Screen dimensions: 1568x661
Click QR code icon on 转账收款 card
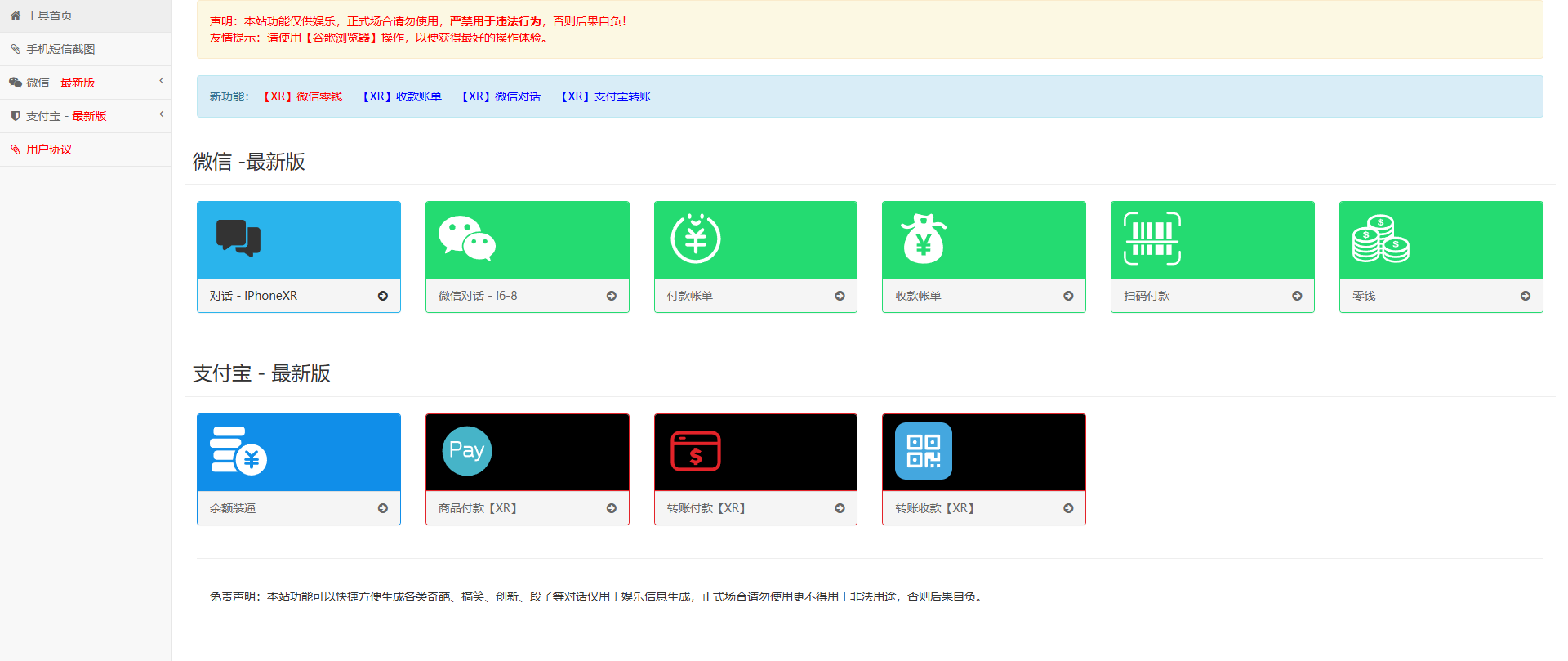tap(924, 451)
